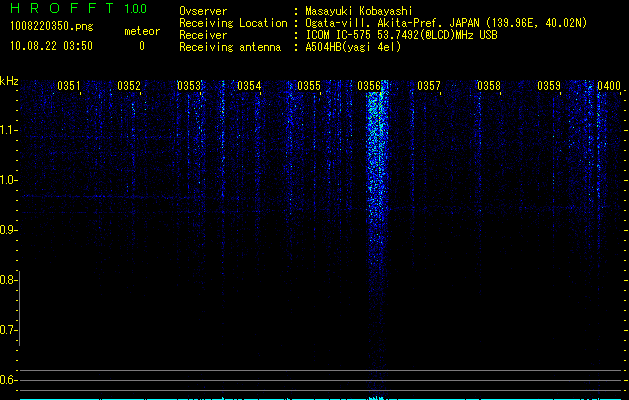Click the Receiving Location field label
This screenshot has height=400, width=629.
click(233, 23)
